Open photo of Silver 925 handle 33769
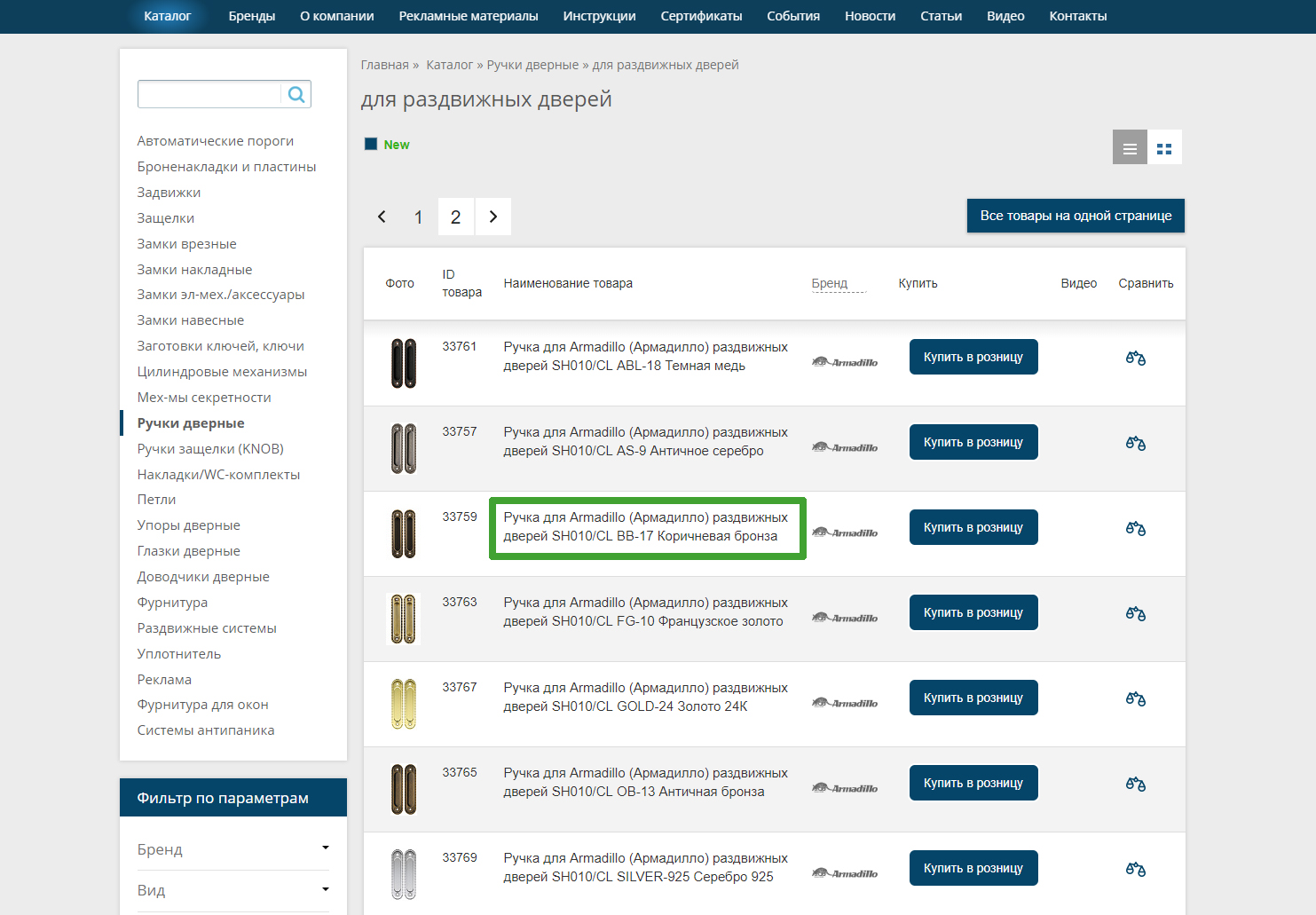 pyautogui.click(x=404, y=874)
